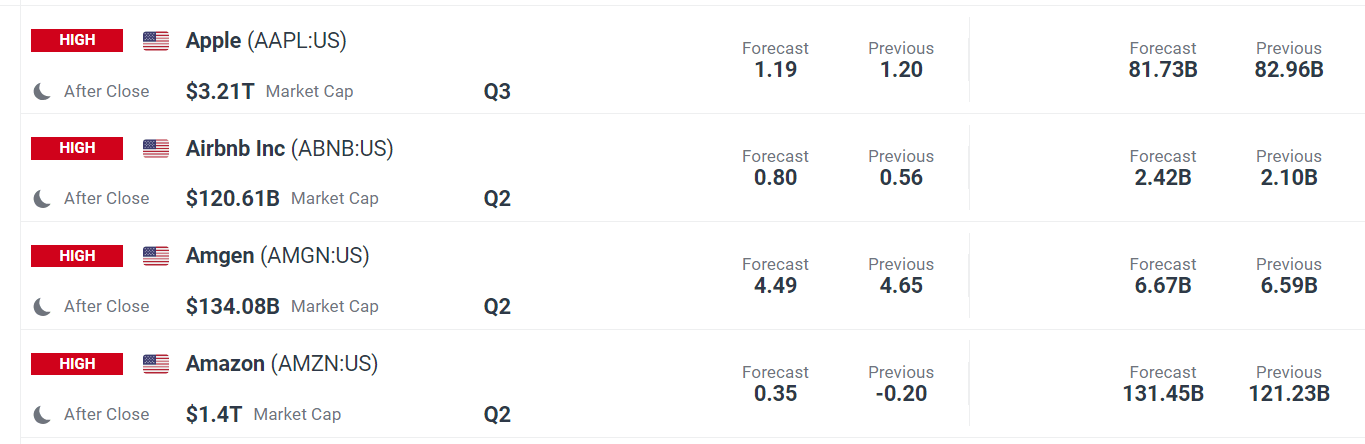1365x444 pixels.
Task: Click the moon icon in Airbnb's row
Action: pos(42,199)
